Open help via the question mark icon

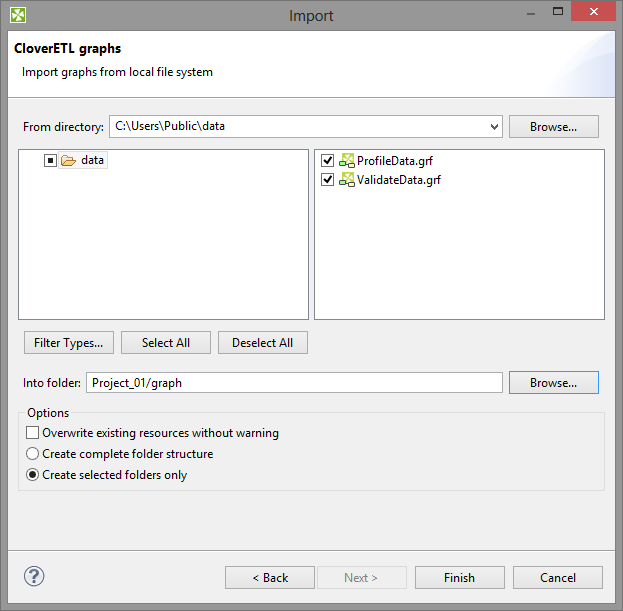pyautogui.click(x=34, y=577)
